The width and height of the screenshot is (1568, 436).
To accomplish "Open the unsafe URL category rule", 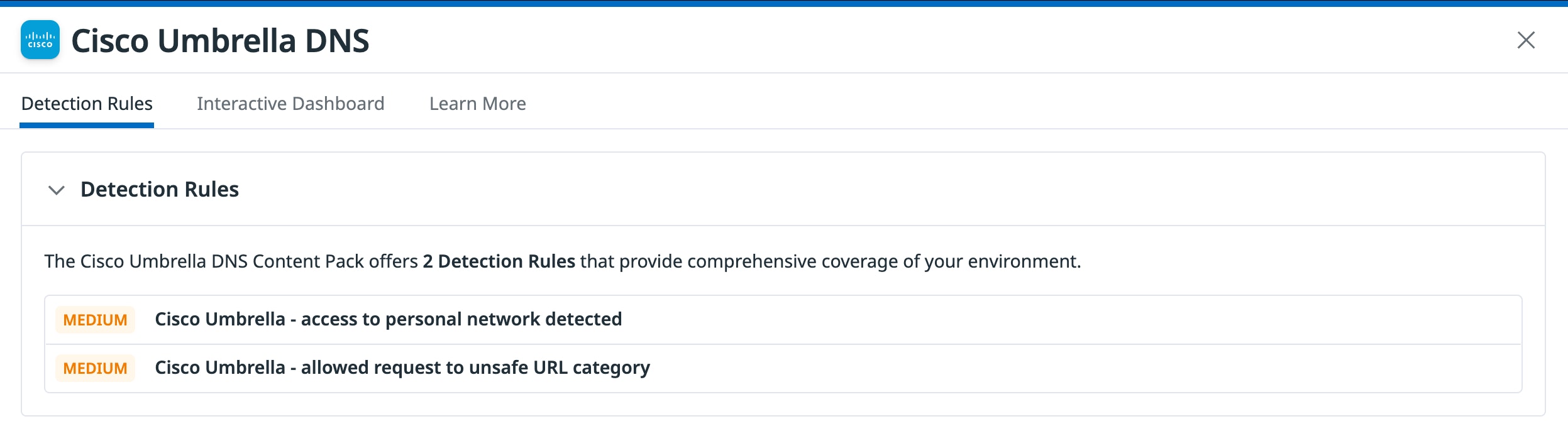I will 402,368.
